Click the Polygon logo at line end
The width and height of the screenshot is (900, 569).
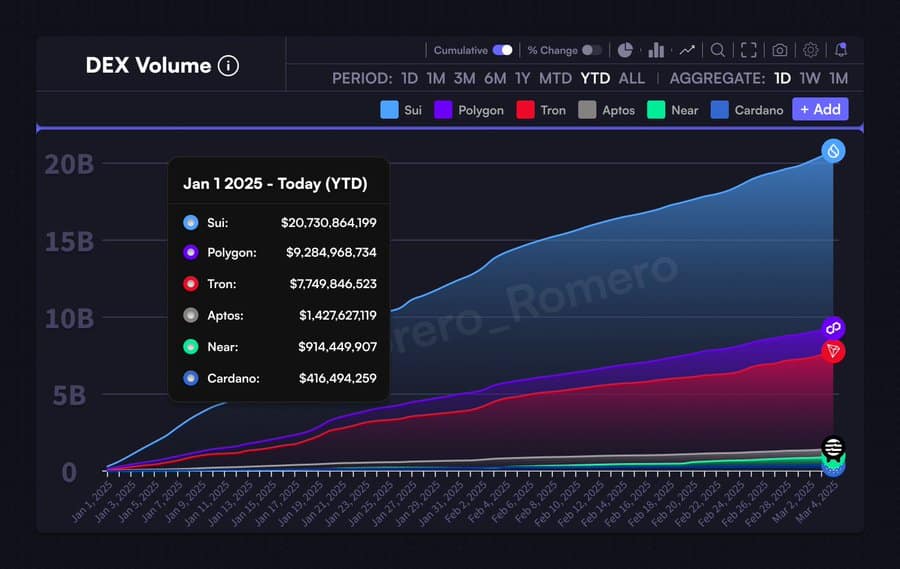[833, 328]
